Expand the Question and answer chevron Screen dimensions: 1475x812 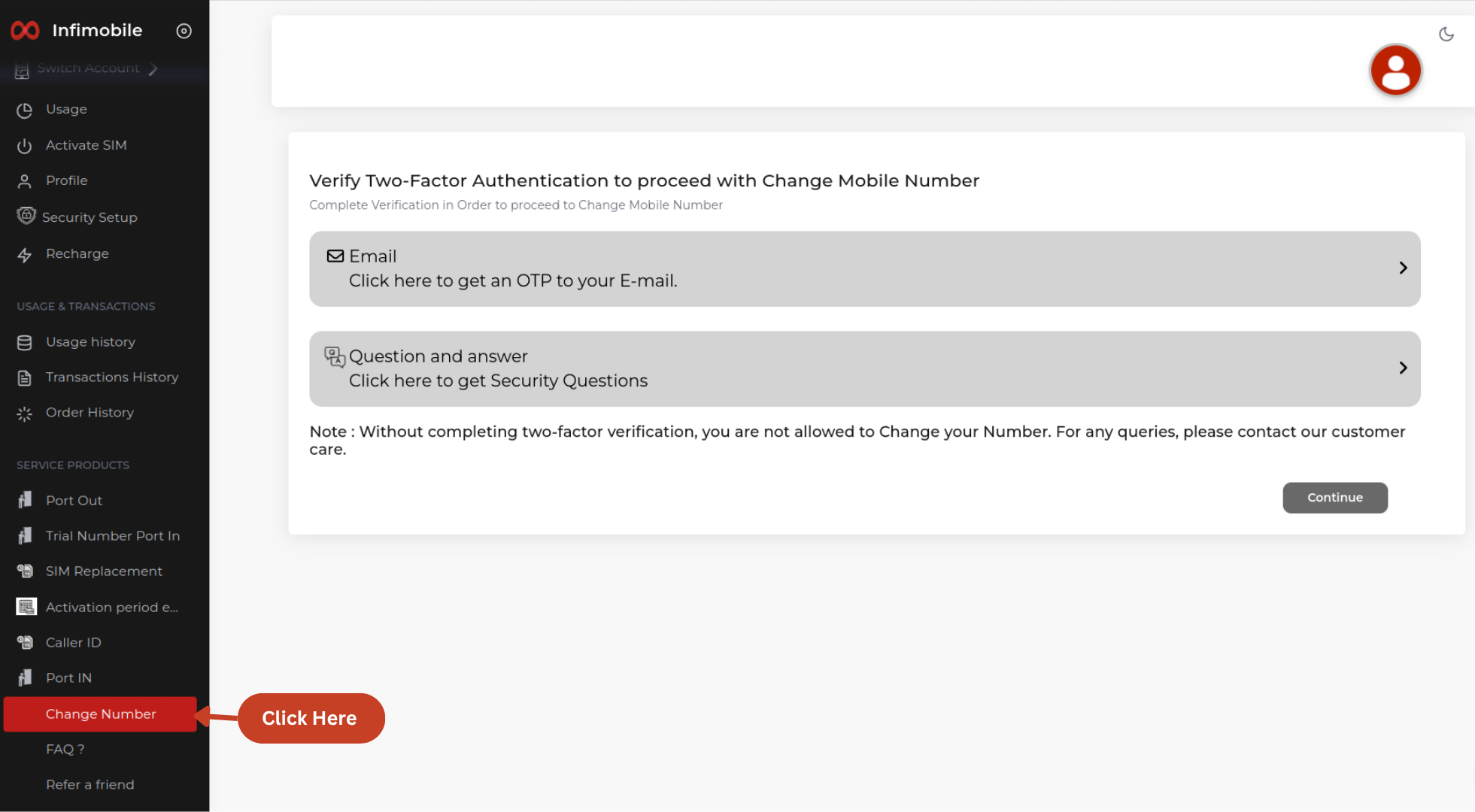(1403, 368)
